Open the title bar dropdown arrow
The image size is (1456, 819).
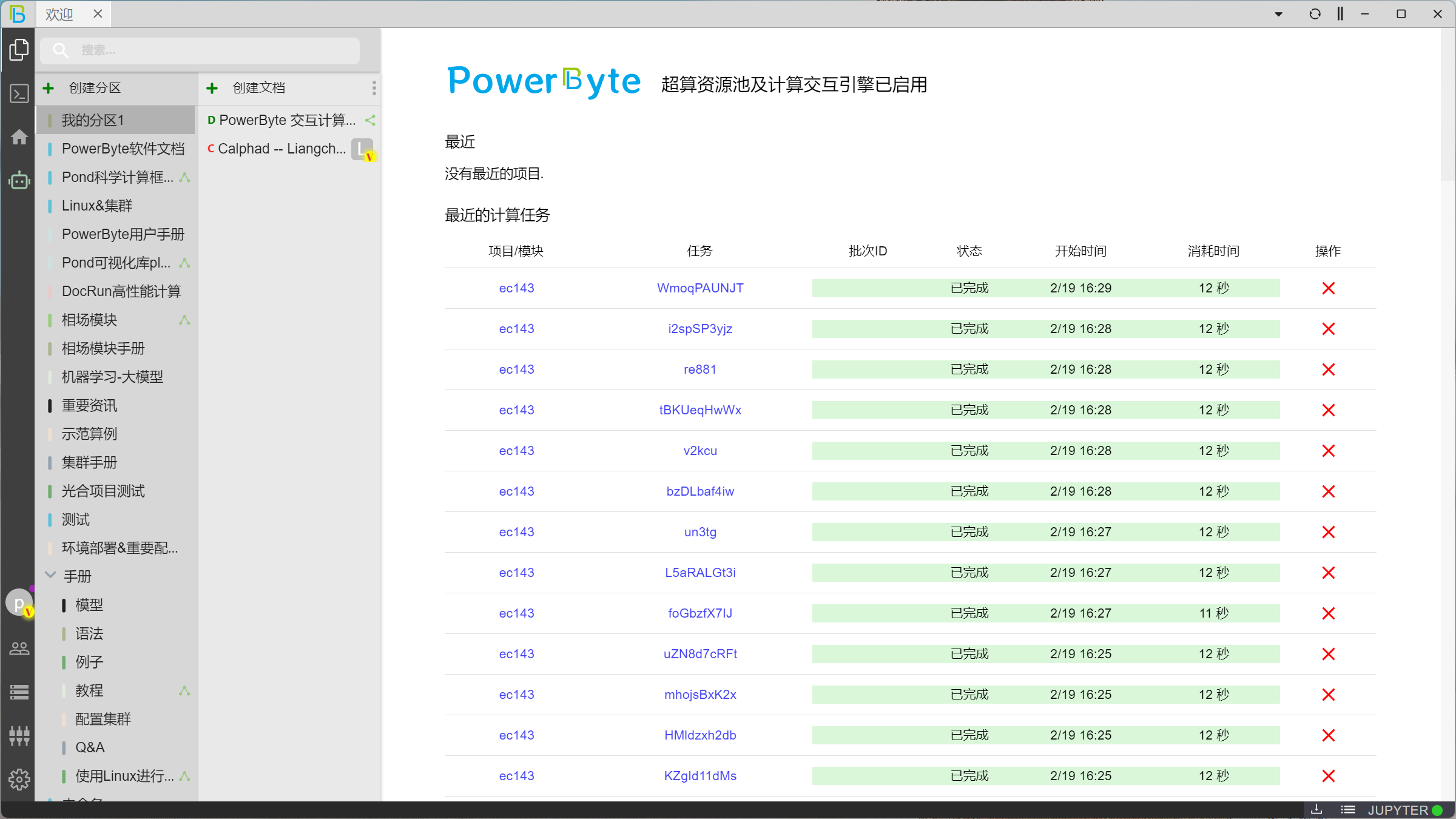[1278, 14]
